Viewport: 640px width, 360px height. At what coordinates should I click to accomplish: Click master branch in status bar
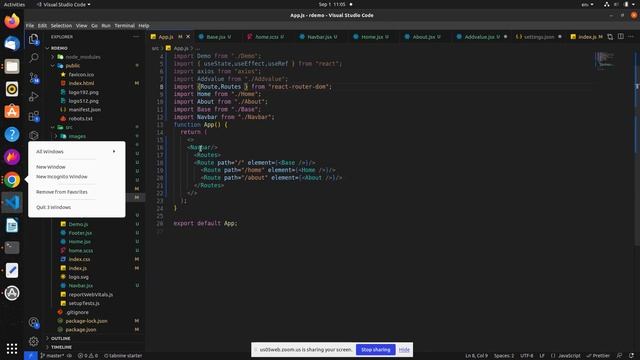[x=53, y=356]
